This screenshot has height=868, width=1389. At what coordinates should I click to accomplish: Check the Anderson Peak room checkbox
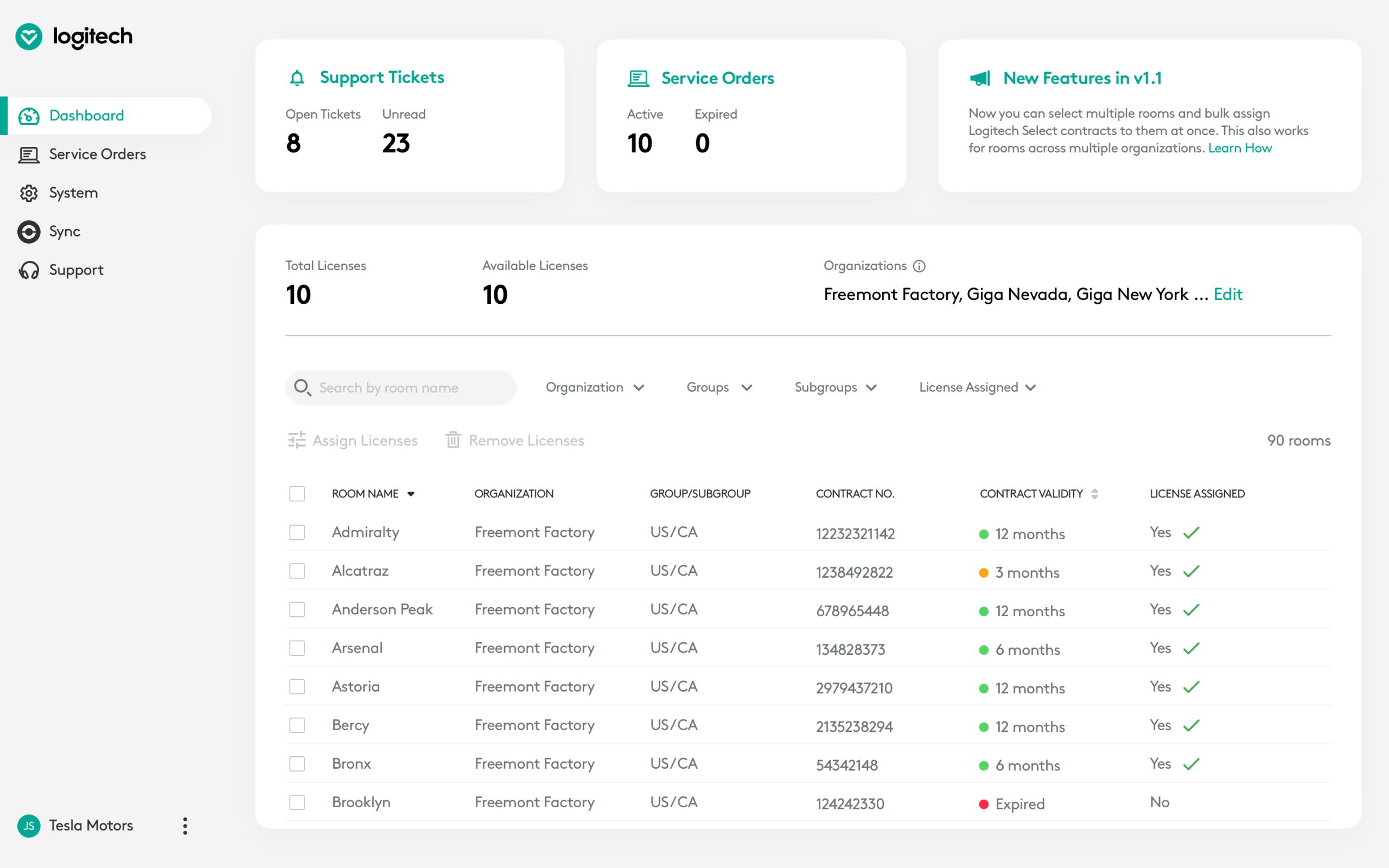[x=297, y=609]
